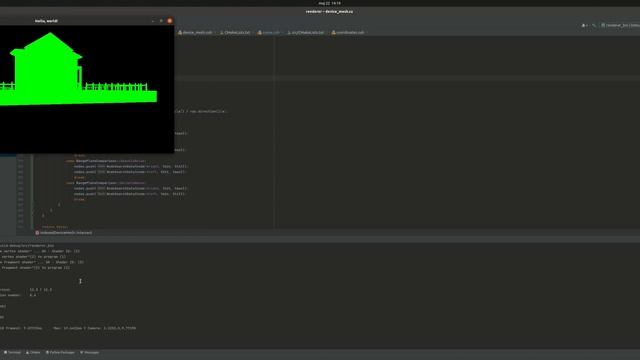Close the hello_world window with orange button

[170, 21]
